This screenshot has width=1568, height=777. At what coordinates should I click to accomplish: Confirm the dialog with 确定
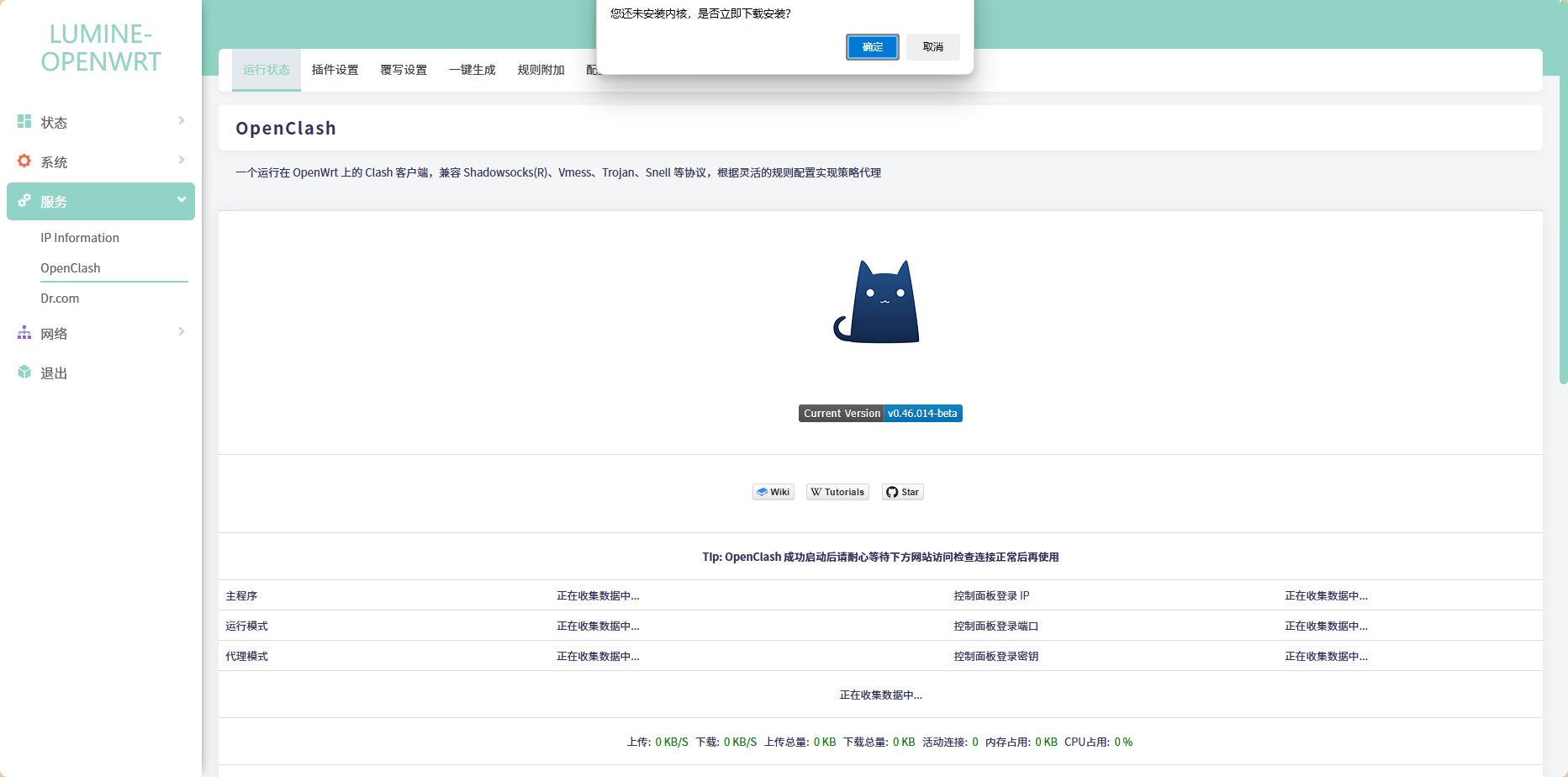pos(872,47)
